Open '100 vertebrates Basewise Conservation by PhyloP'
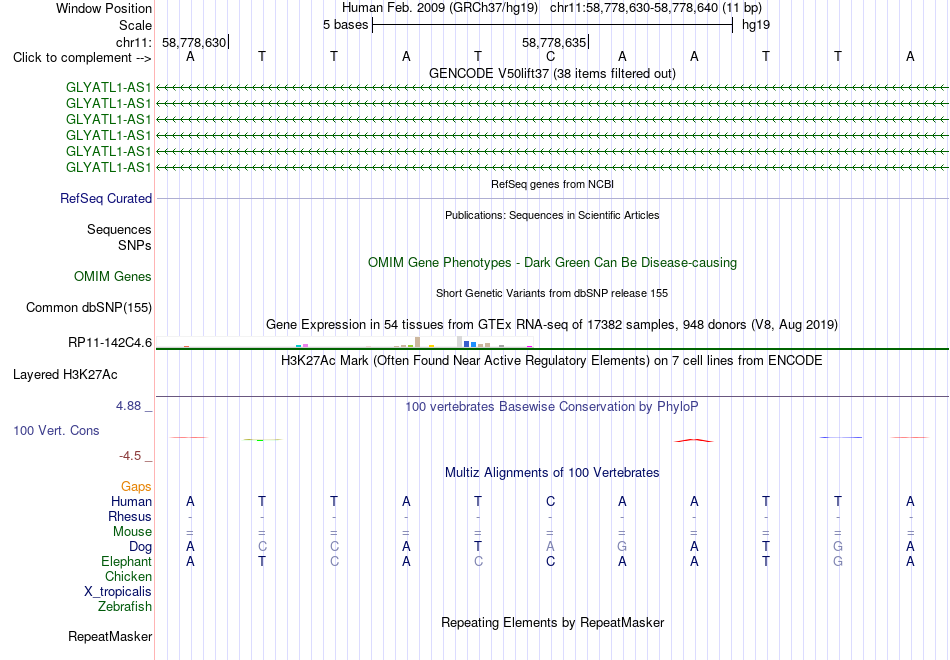Viewport: 950px width, 660px height. tap(552, 407)
